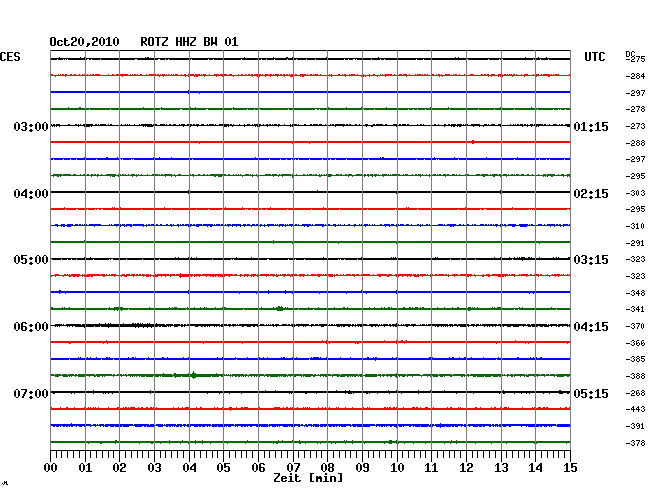Image resolution: width=650 pixels, height=494 pixels.
Task: Click the DC value -273
Action: (635, 126)
